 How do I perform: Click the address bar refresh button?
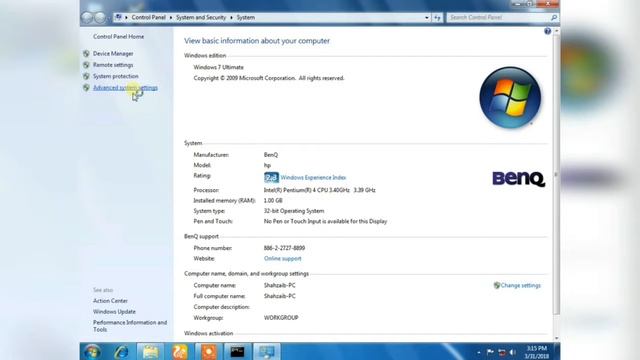click(x=437, y=18)
